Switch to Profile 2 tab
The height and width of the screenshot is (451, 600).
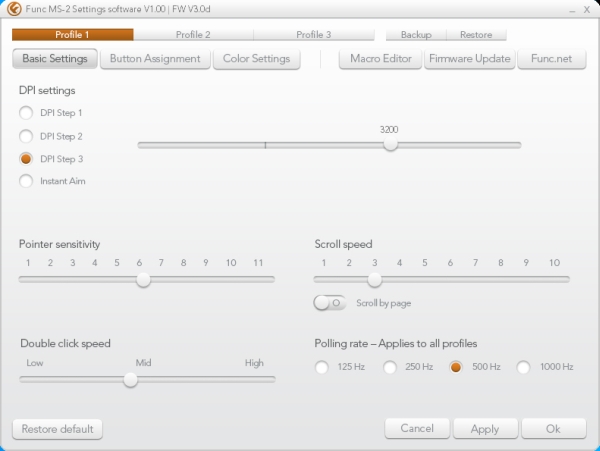[193, 35]
